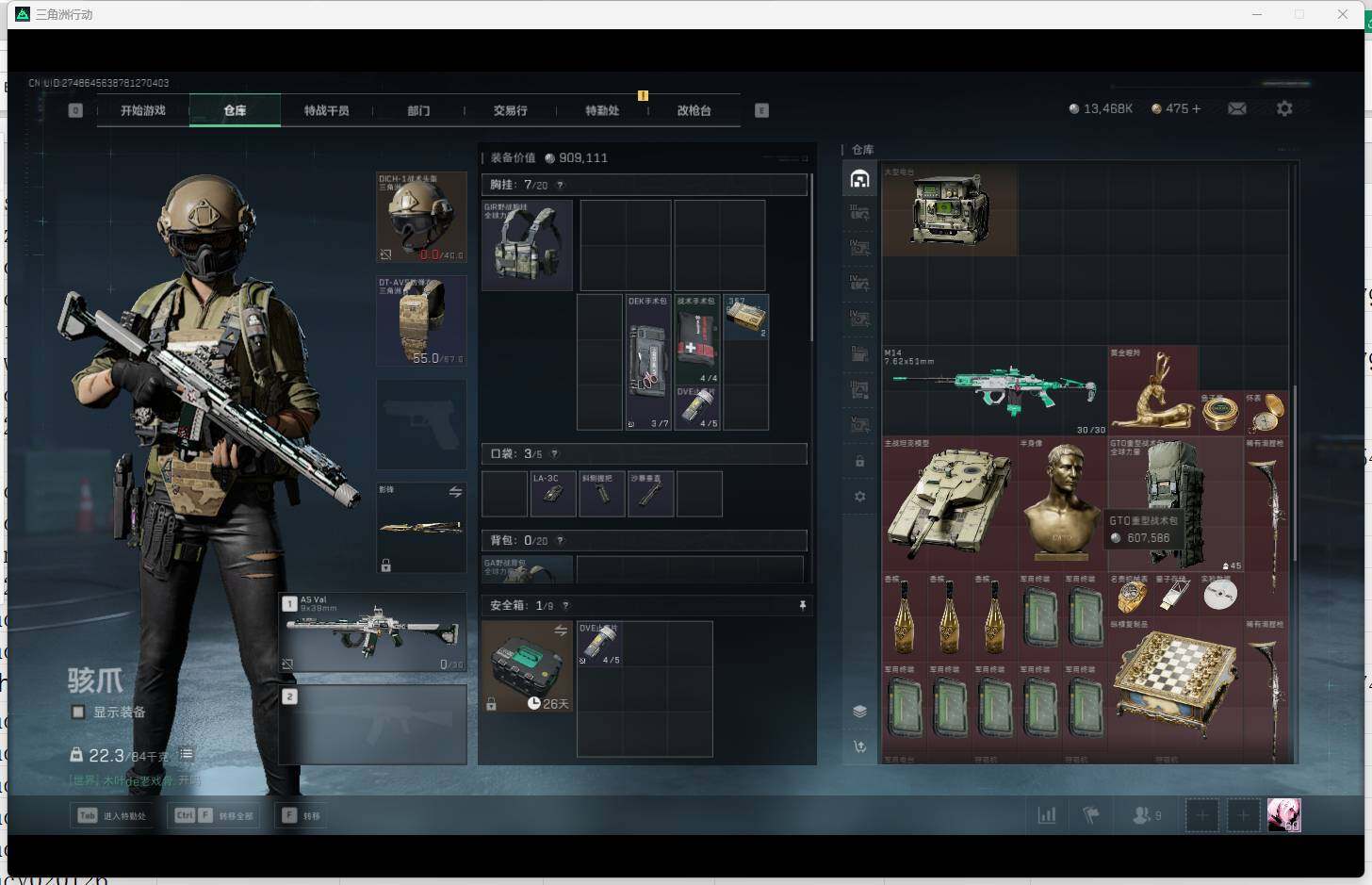Click the loadout panel vertical scrollbar
This screenshot has height=885, width=1372.
811,256
